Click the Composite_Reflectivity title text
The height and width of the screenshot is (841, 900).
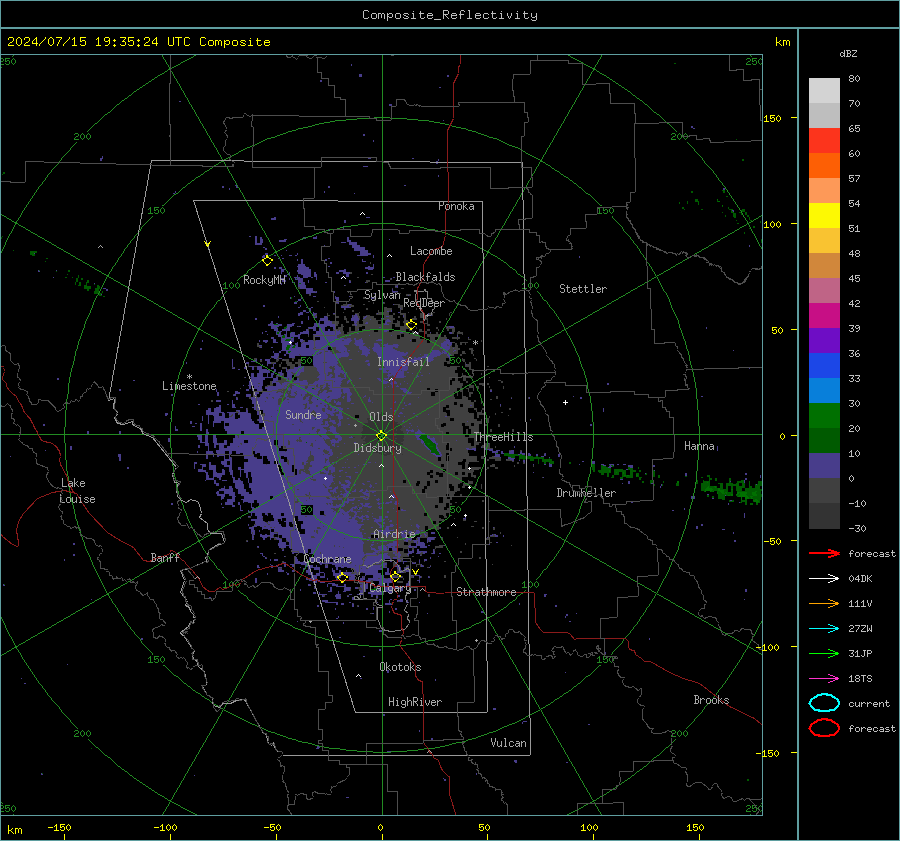pos(450,15)
